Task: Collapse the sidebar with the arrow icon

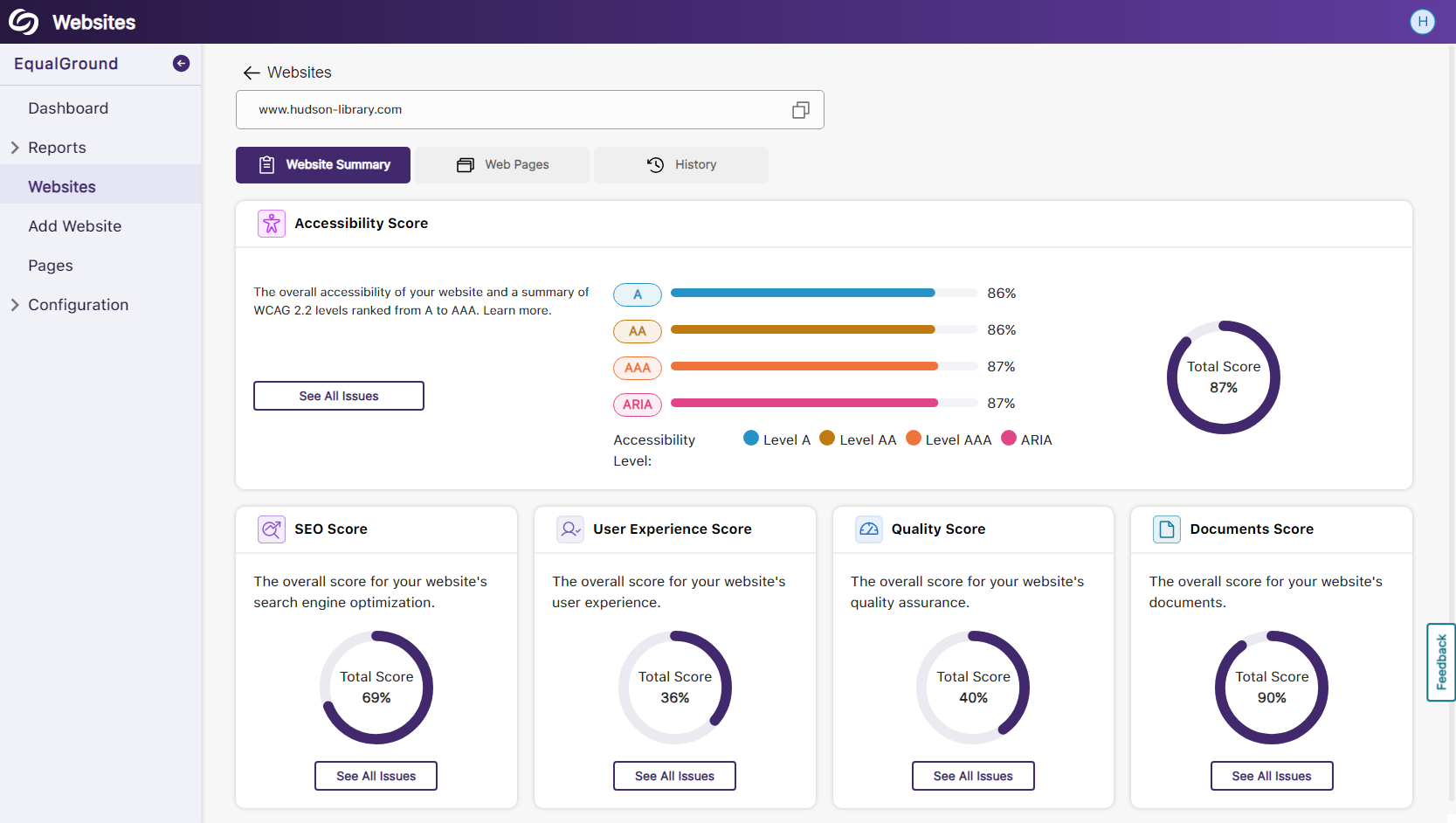Action: [x=181, y=64]
